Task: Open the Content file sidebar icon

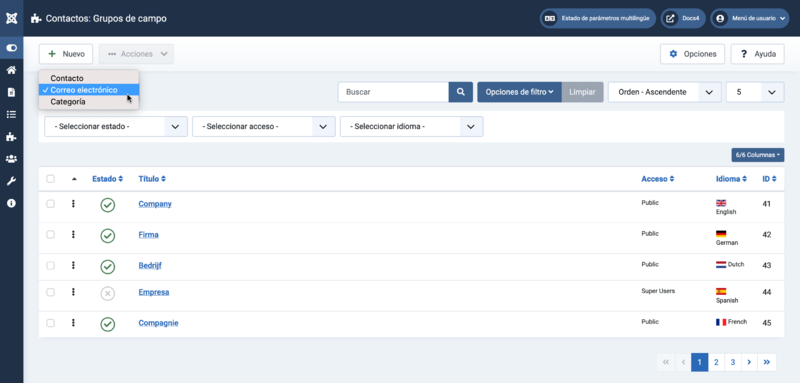Action: pos(11,92)
